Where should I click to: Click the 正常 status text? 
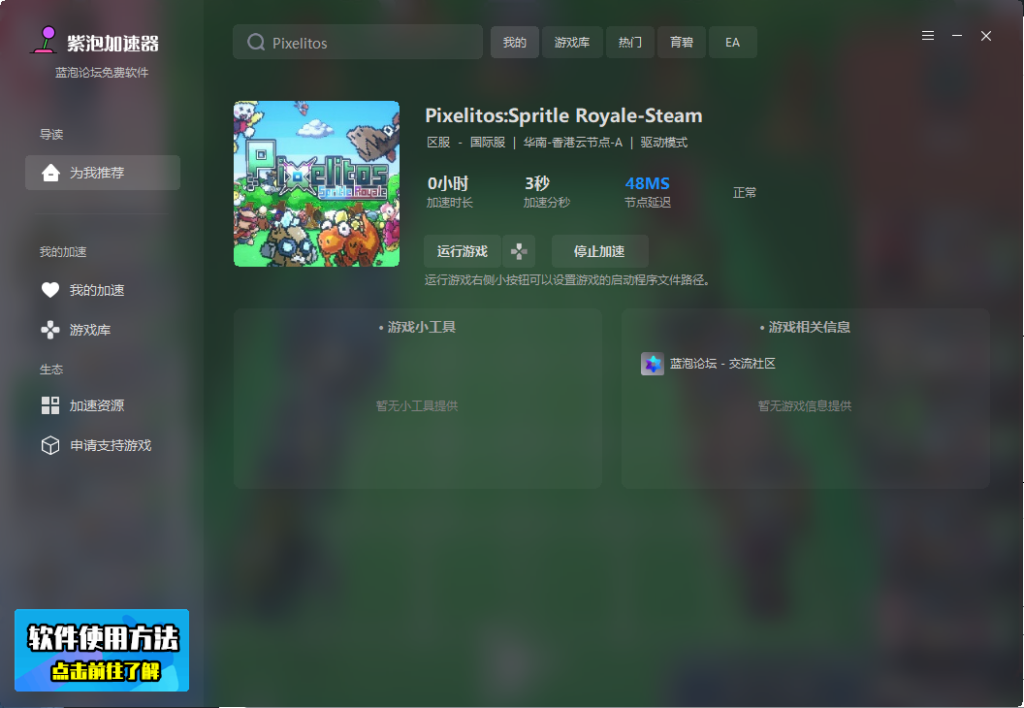(744, 193)
